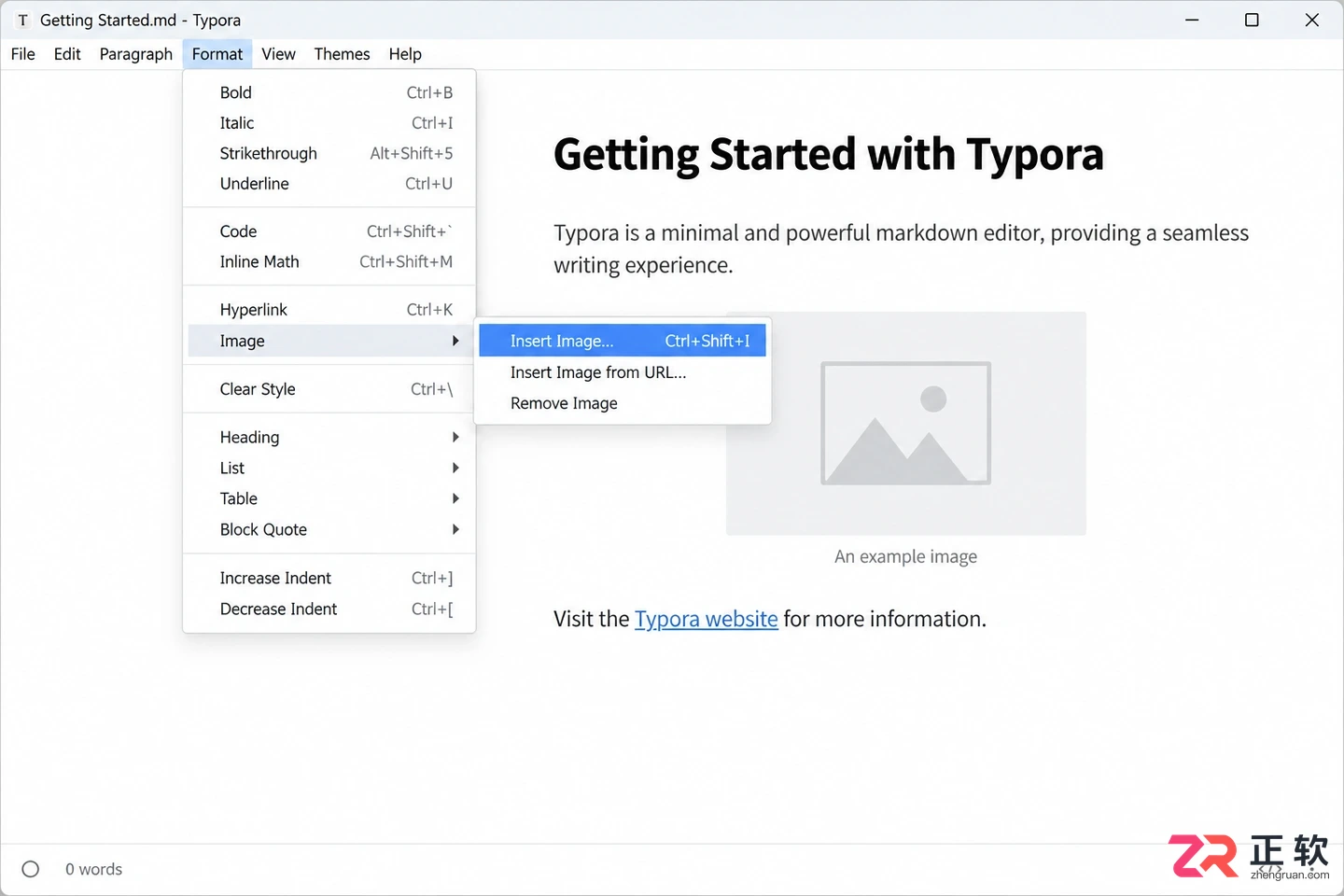Follow the Typora website link

tap(707, 619)
